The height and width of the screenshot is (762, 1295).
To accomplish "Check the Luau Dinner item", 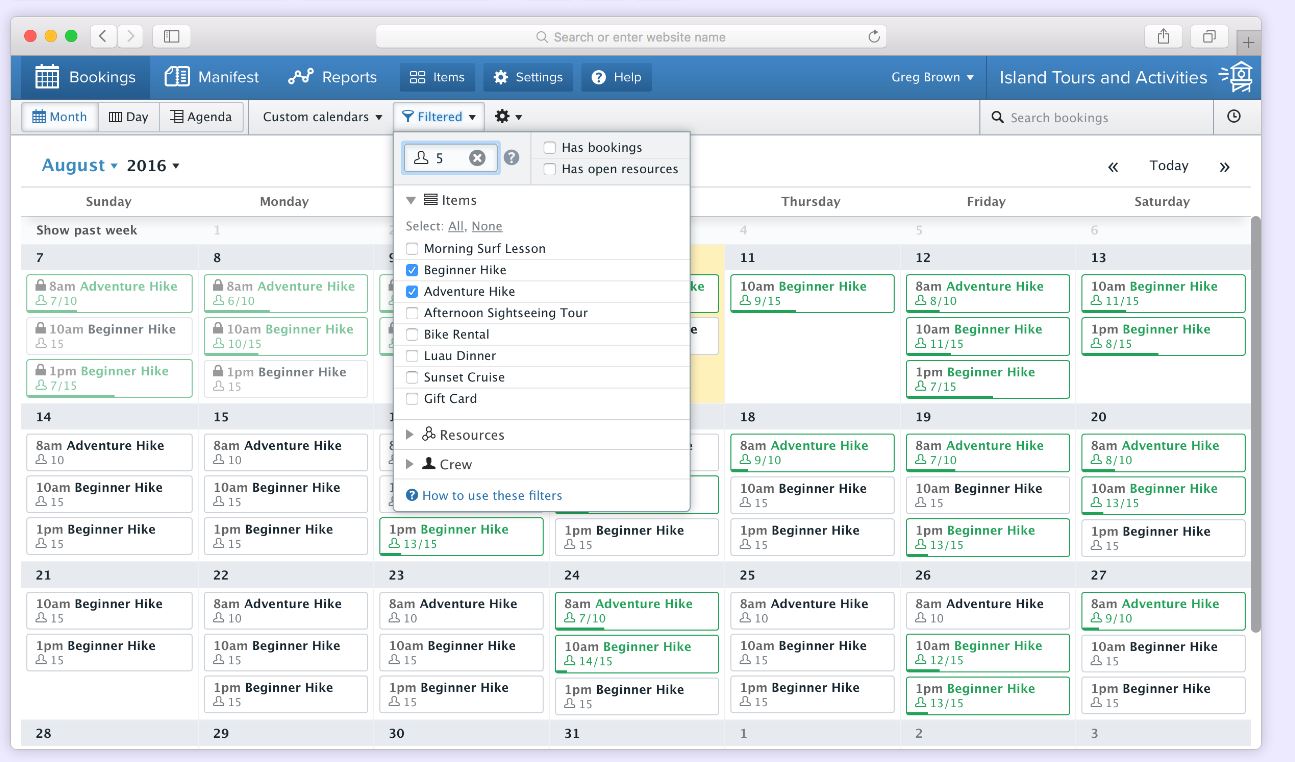I will 412,356.
